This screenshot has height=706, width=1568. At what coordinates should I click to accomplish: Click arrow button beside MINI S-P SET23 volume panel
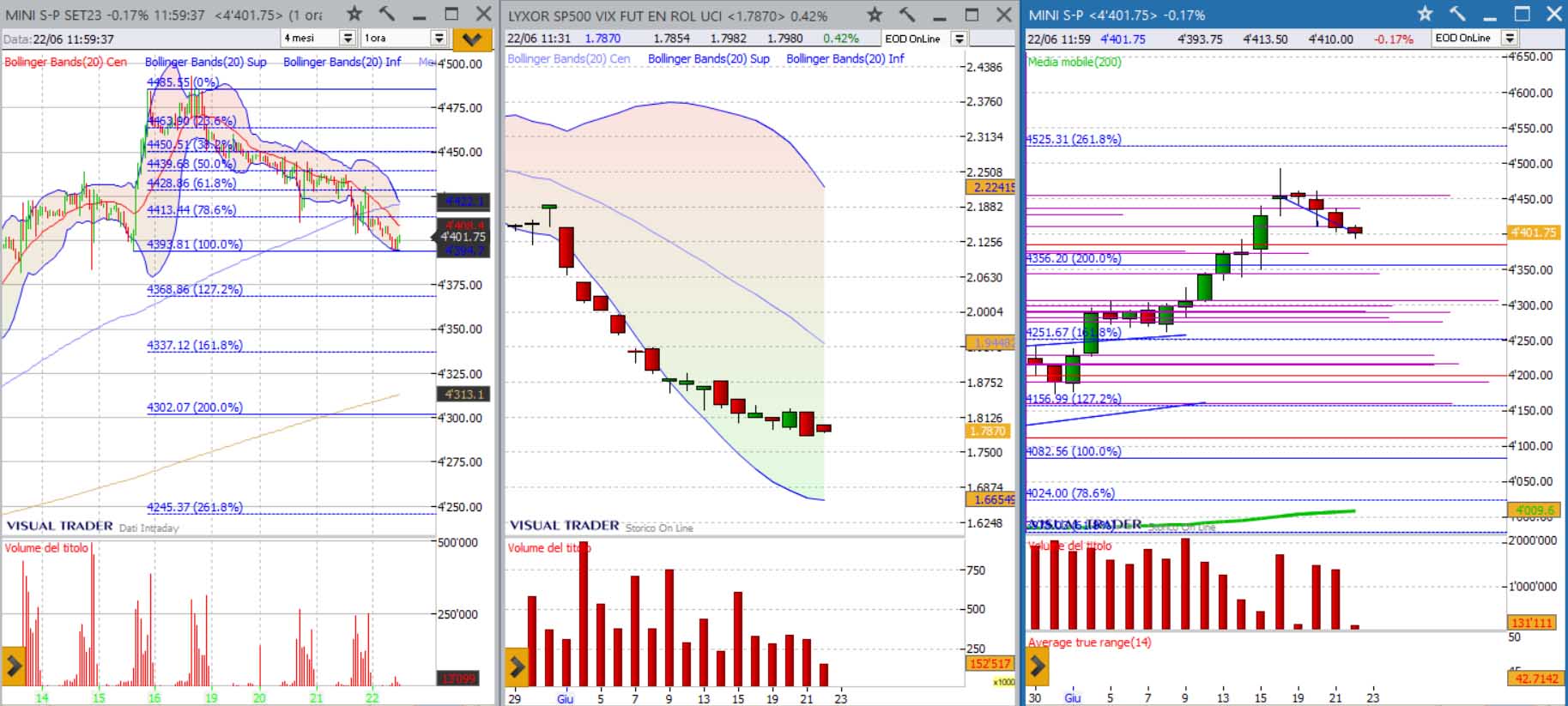pos(13,665)
